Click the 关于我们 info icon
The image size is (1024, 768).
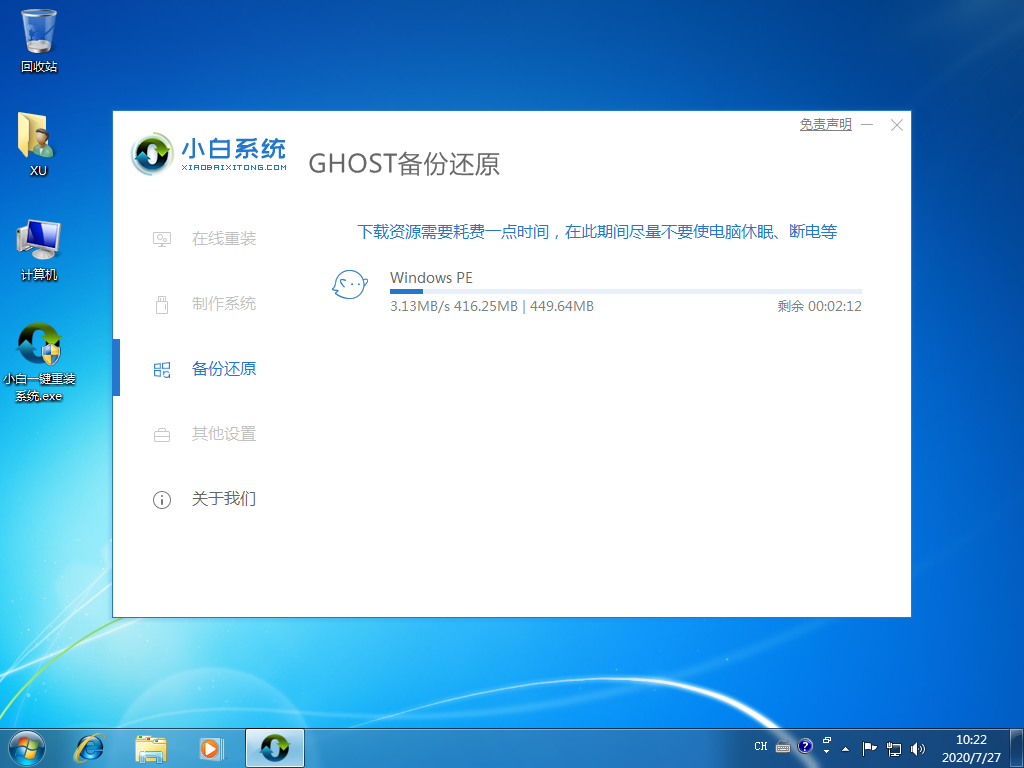161,499
